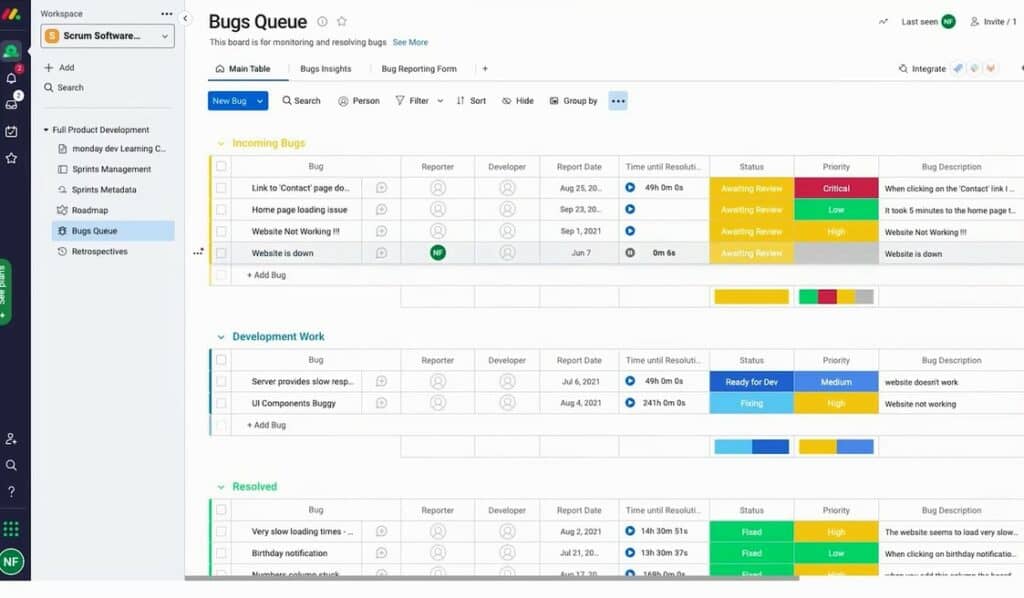This screenshot has height=598, width=1024.
Task: Collapse the Incoming Bugs group
Action: [x=221, y=143]
